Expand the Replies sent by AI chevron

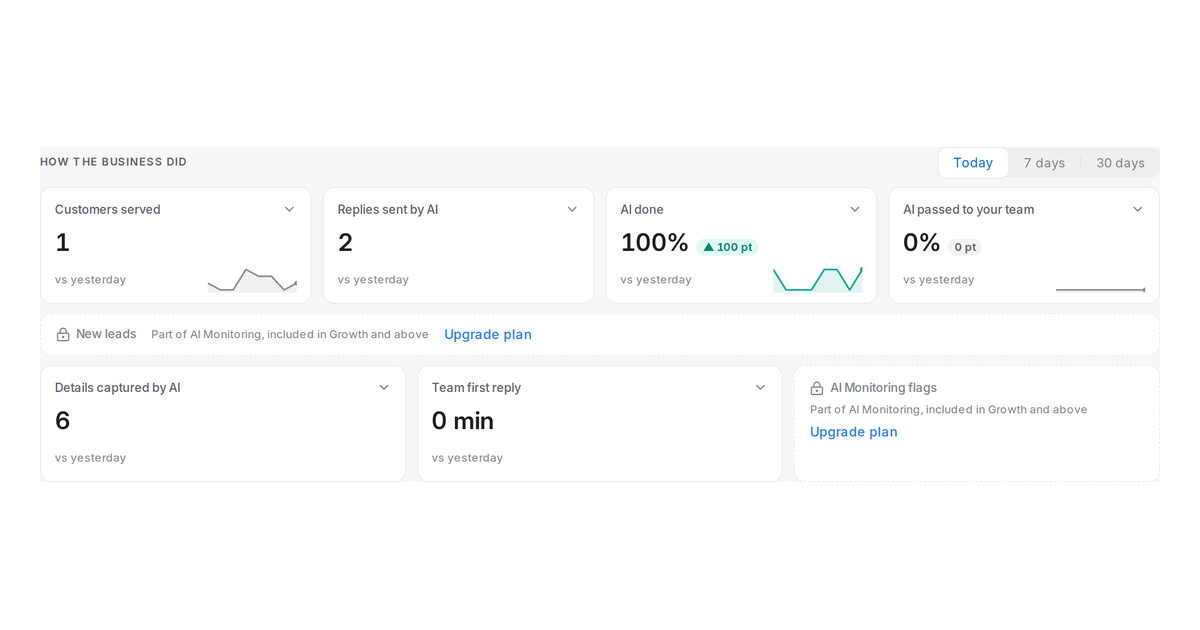572,209
